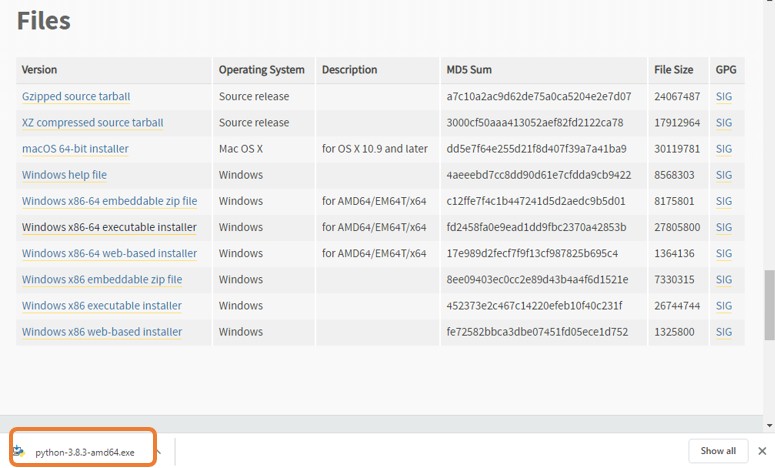Click the GPG column header
The width and height of the screenshot is (775, 468).
(726, 70)
